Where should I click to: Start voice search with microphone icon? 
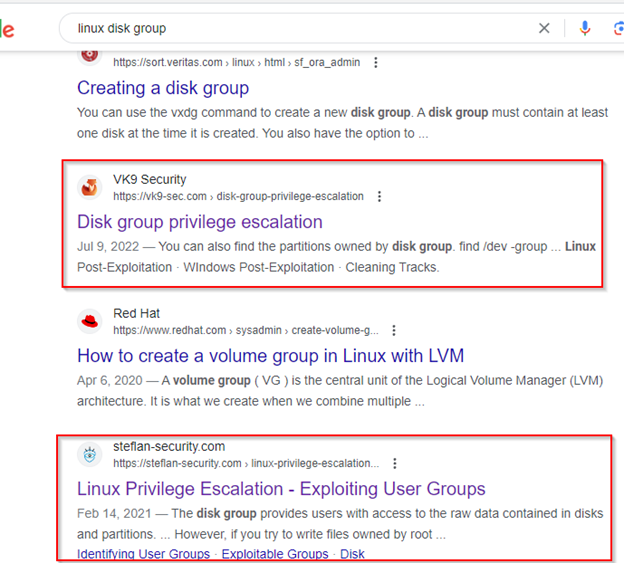coord(585,28)
